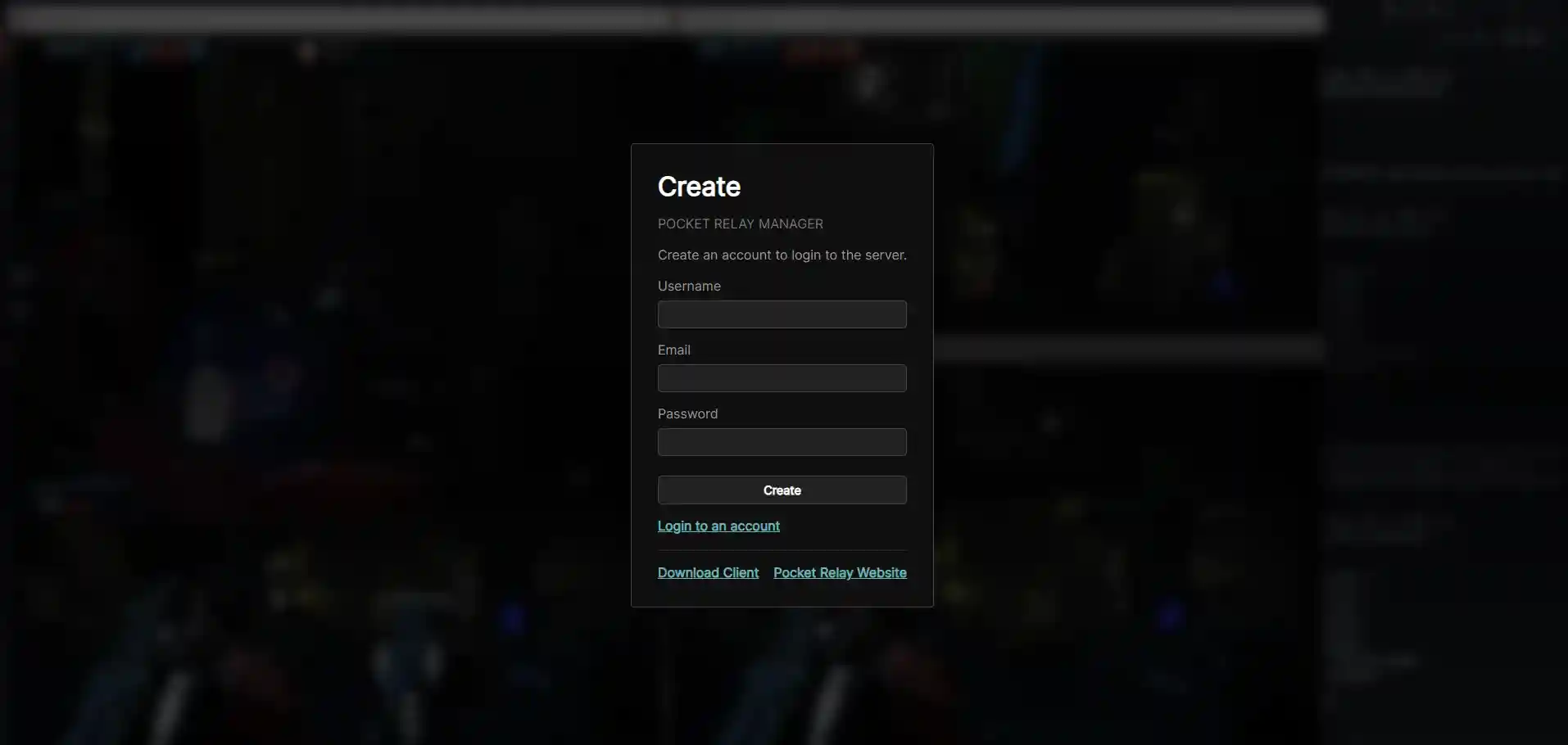Click the Password field label
Screen dimensions: 1568x745
point(687,413)
